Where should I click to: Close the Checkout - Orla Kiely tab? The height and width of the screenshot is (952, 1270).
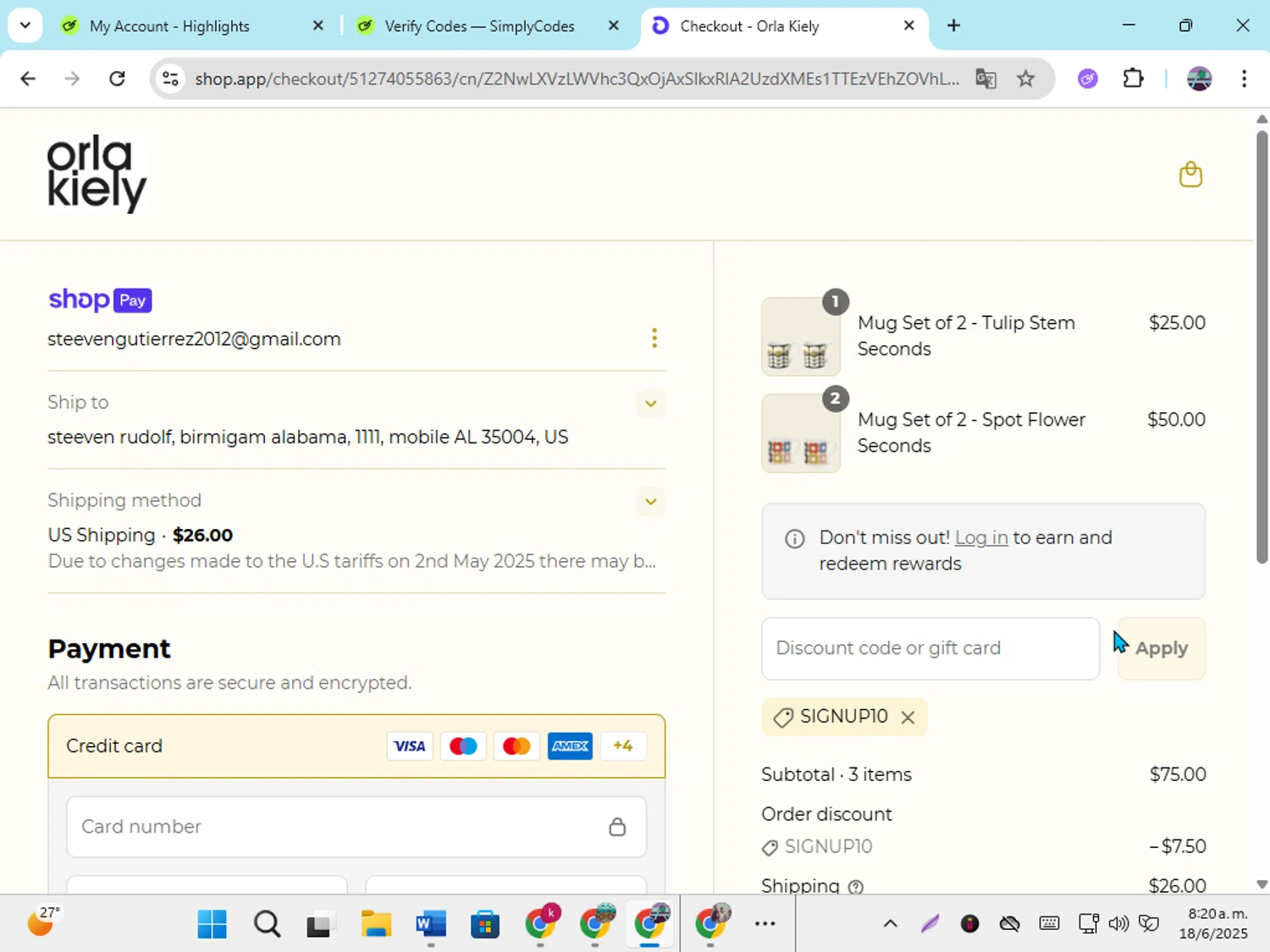(x=909, y=25)
